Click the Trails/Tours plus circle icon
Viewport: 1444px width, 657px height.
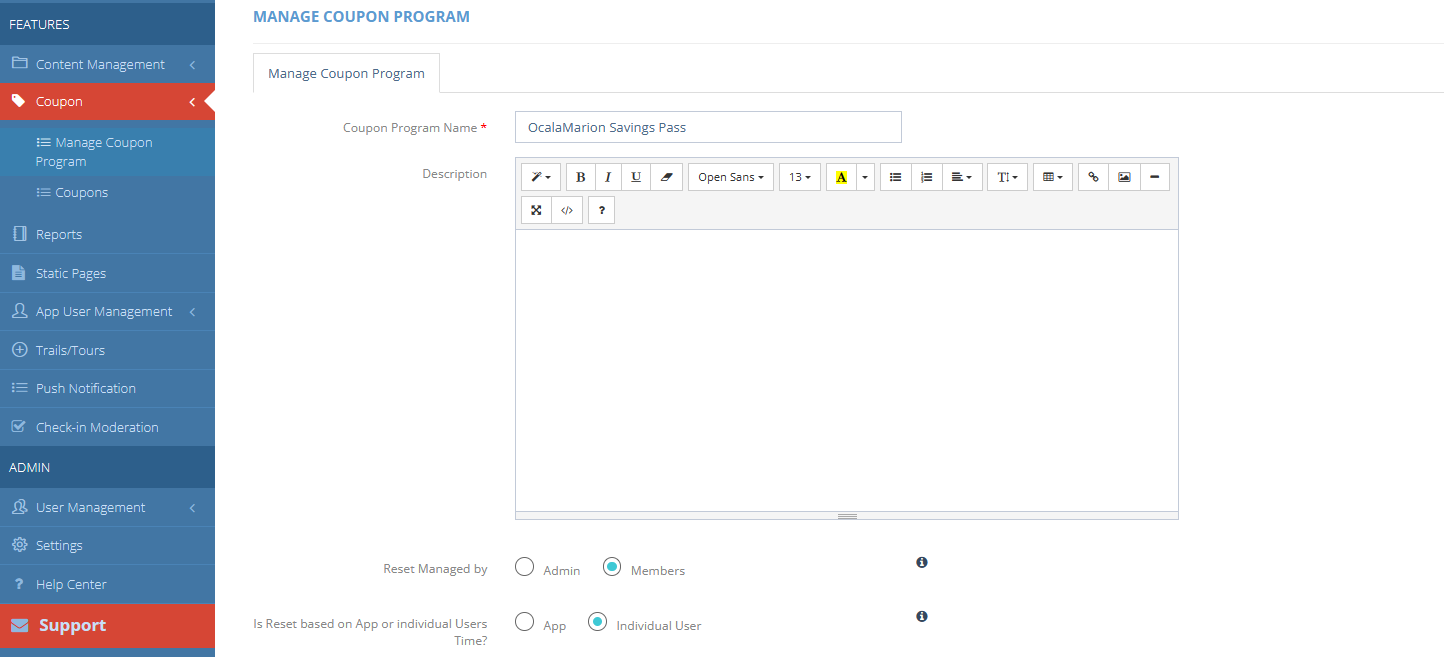(19, 350)
